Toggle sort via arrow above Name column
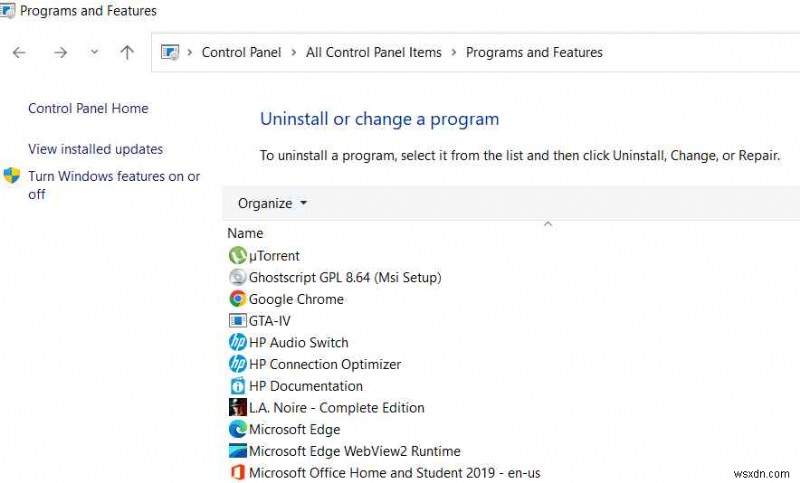Screen dimensions: 800x483 point(548,223)
